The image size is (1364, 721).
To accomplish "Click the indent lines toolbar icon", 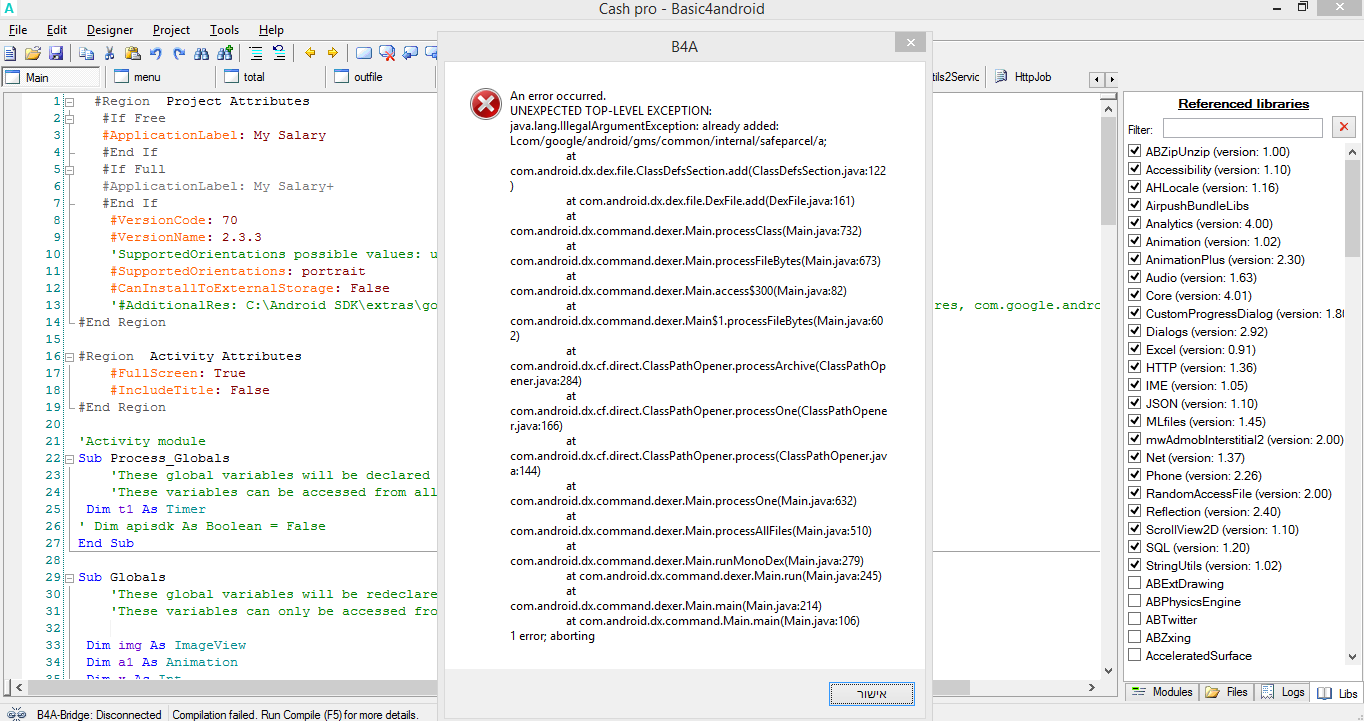I will (x=256, y=53).
